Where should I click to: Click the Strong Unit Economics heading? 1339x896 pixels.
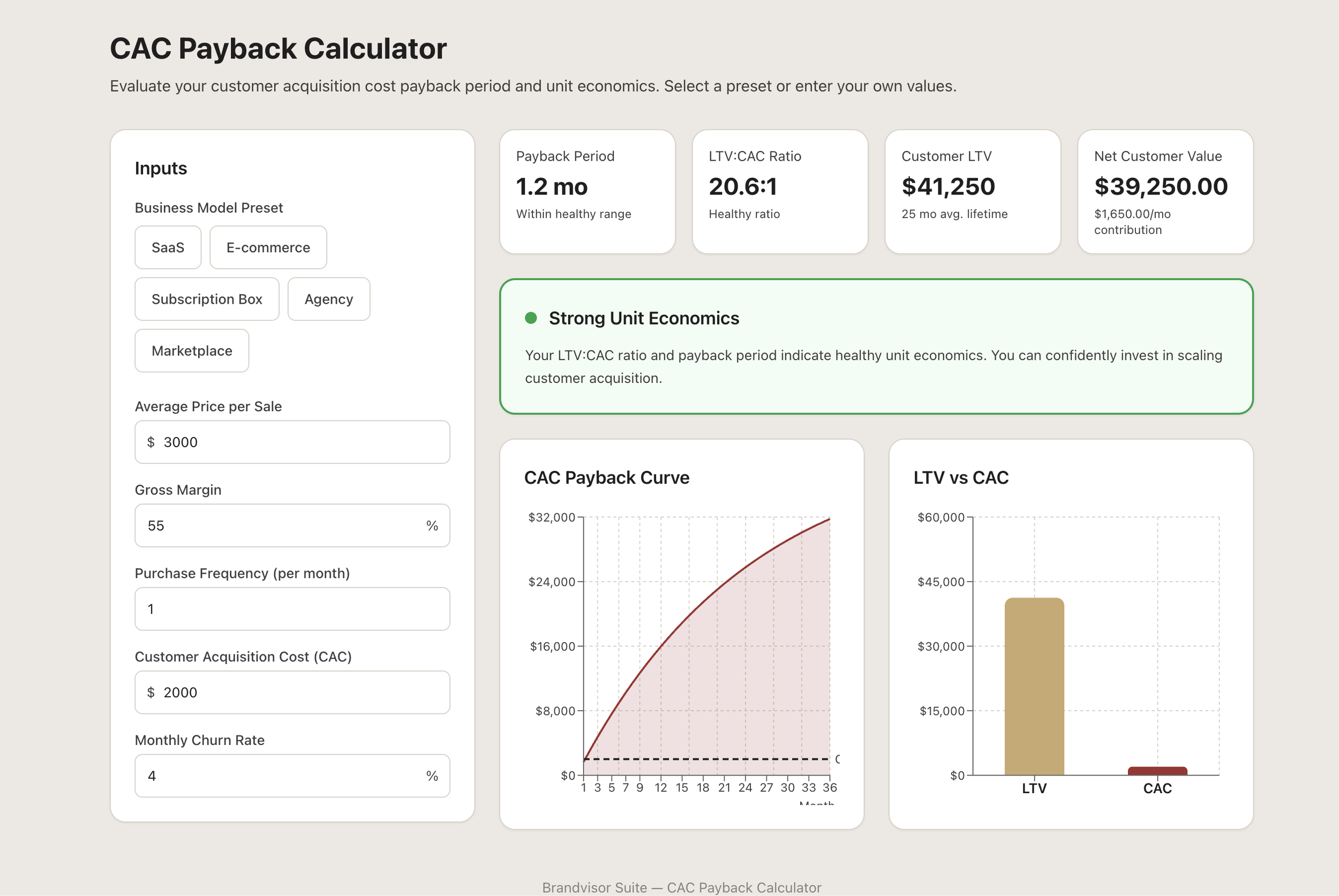(x=643, y=318)
